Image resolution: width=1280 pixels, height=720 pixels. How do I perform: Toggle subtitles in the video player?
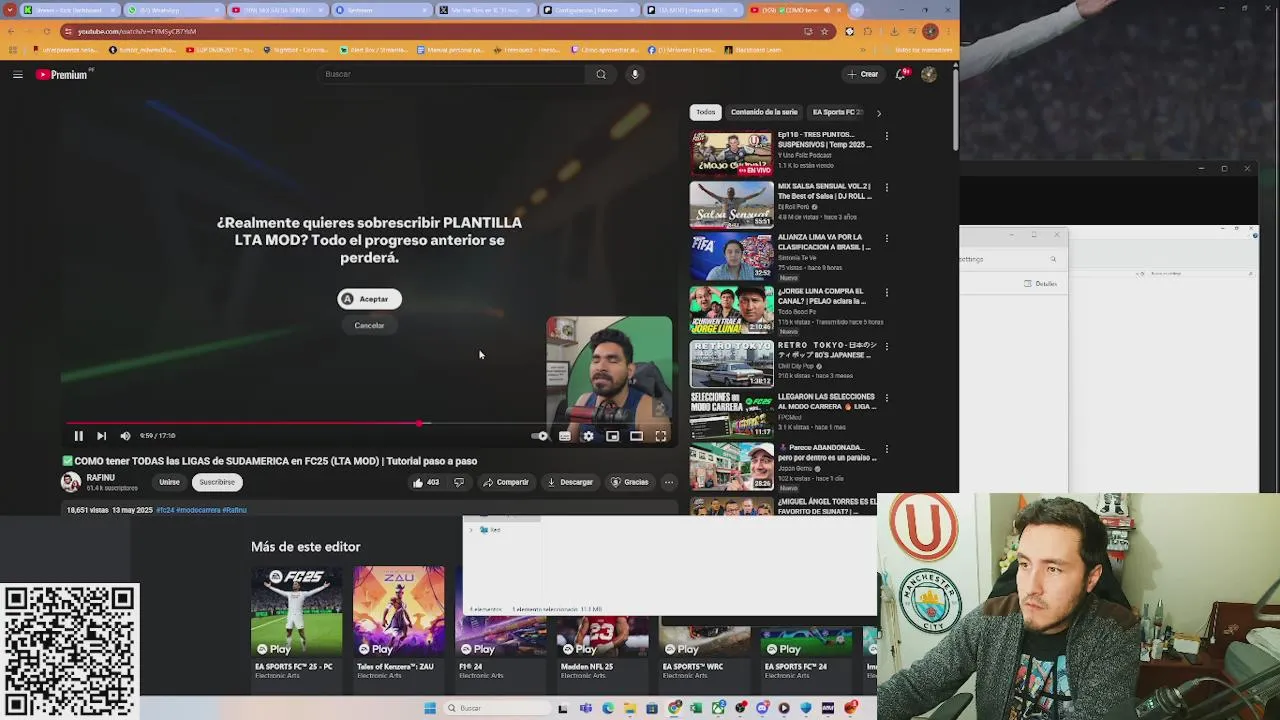click(x=565, y=436)
